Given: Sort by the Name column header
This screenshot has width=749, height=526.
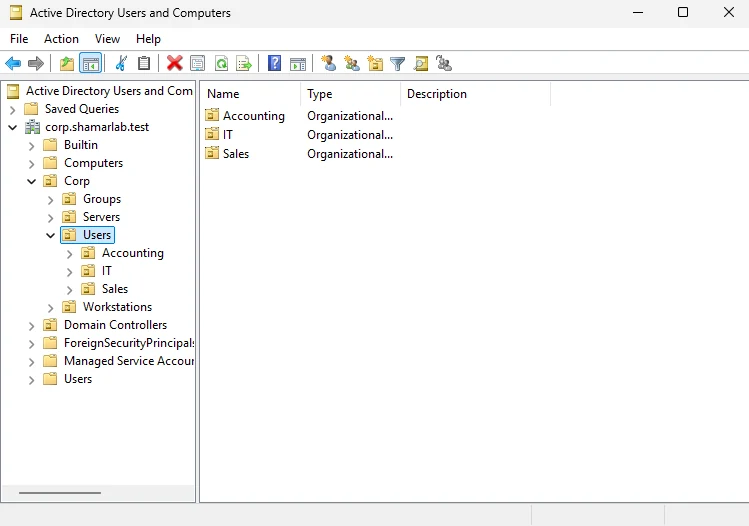Looking at the screenshot, I should (250, 94).
